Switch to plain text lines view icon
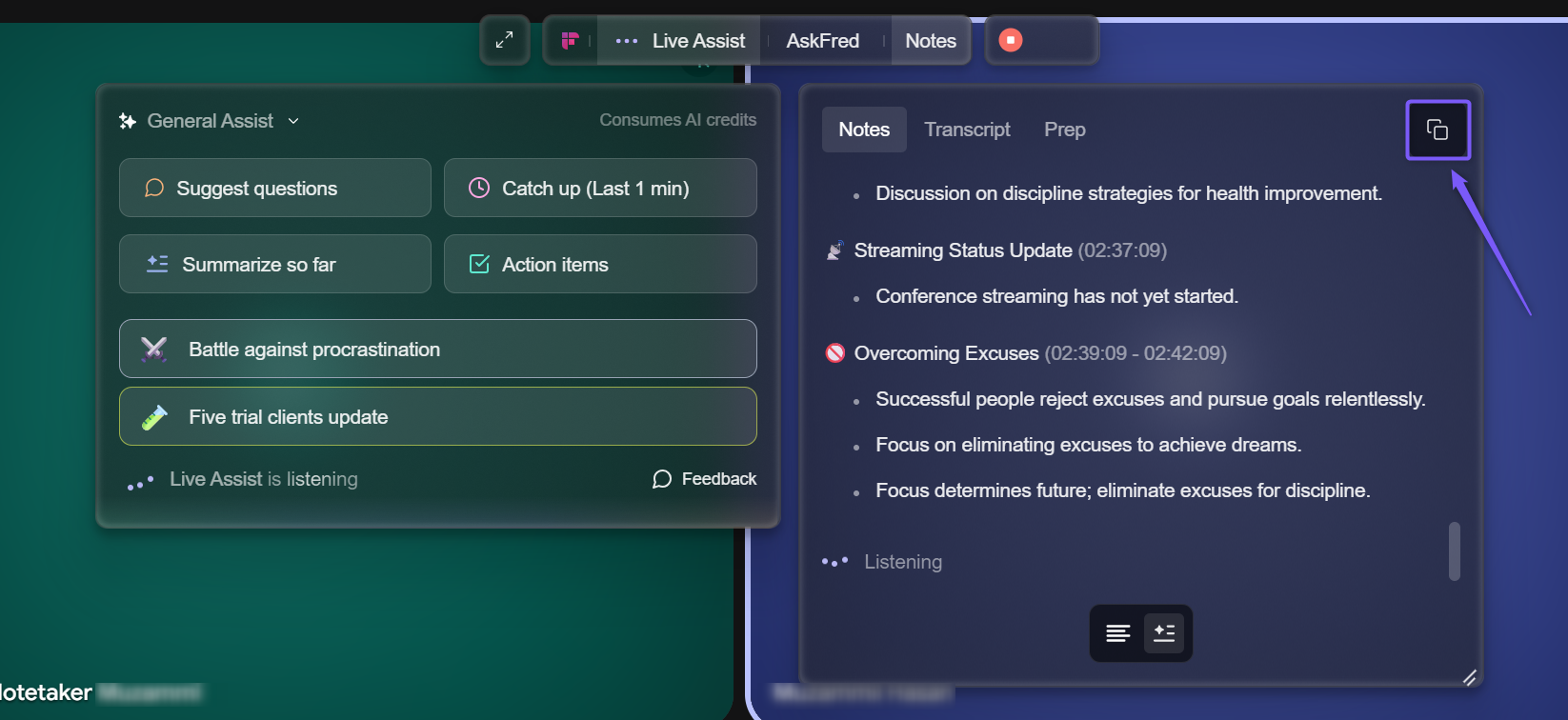 1118,633
